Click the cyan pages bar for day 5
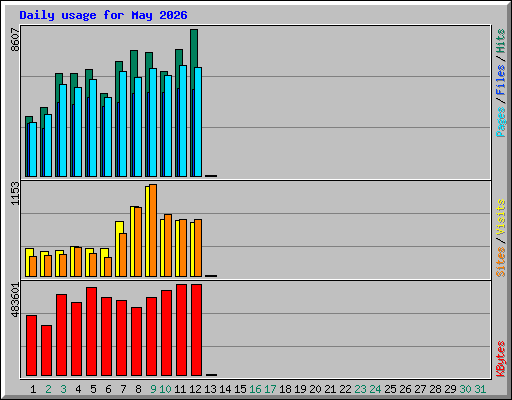This screenshot has height=400, width=512. coord(93,128)
